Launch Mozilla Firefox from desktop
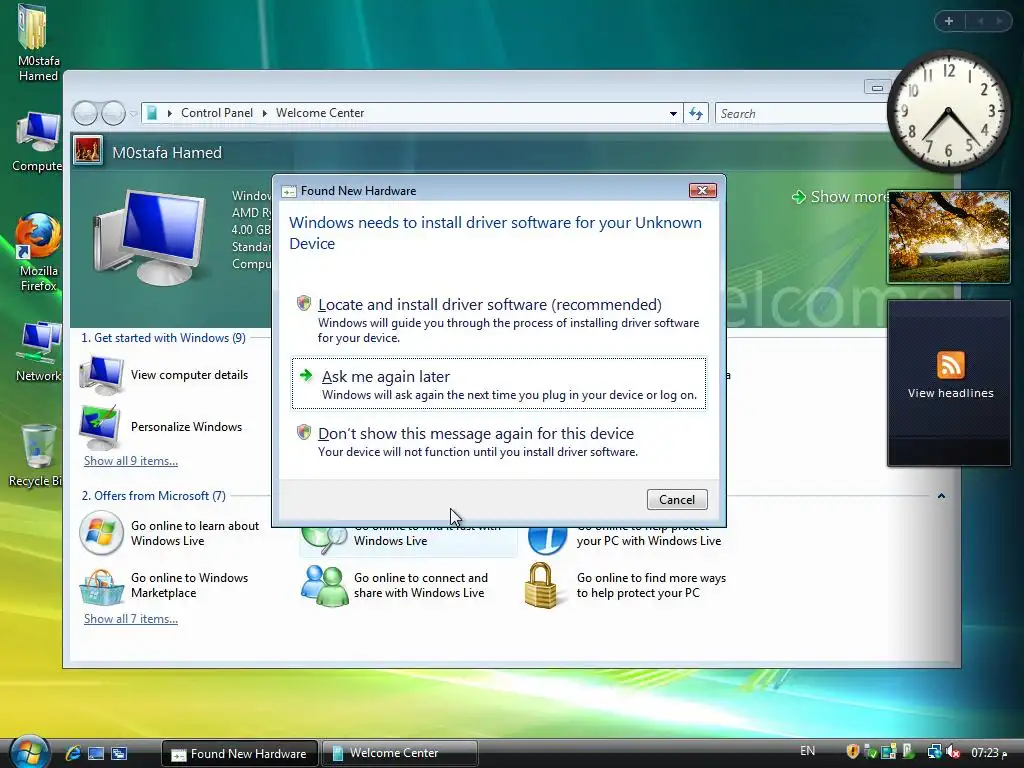The width and height of the screenshot is (1024, 768). pyautogui.click(x=38, y=252)
